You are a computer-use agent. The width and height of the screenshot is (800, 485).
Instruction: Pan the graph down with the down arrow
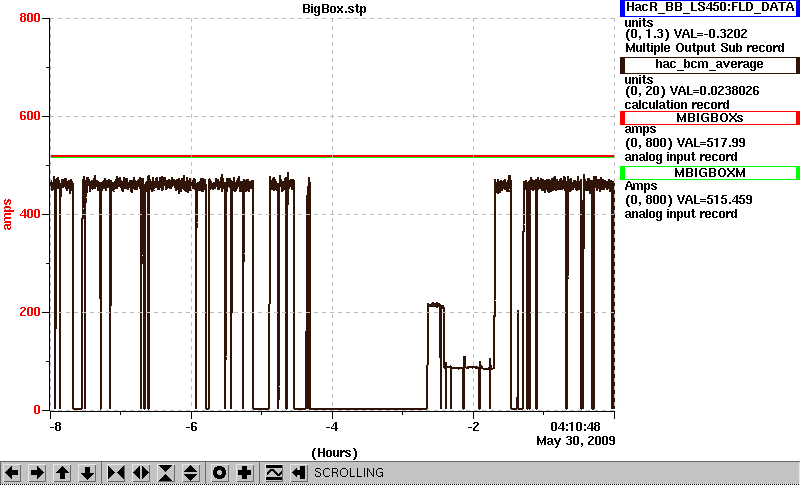point(87,473)
